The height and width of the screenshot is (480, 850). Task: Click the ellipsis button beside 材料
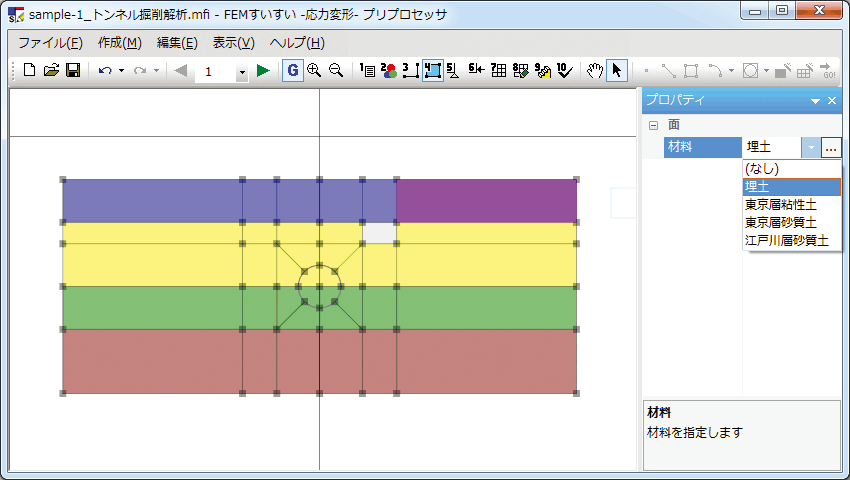pyautogui.click(x=831, y=147)
